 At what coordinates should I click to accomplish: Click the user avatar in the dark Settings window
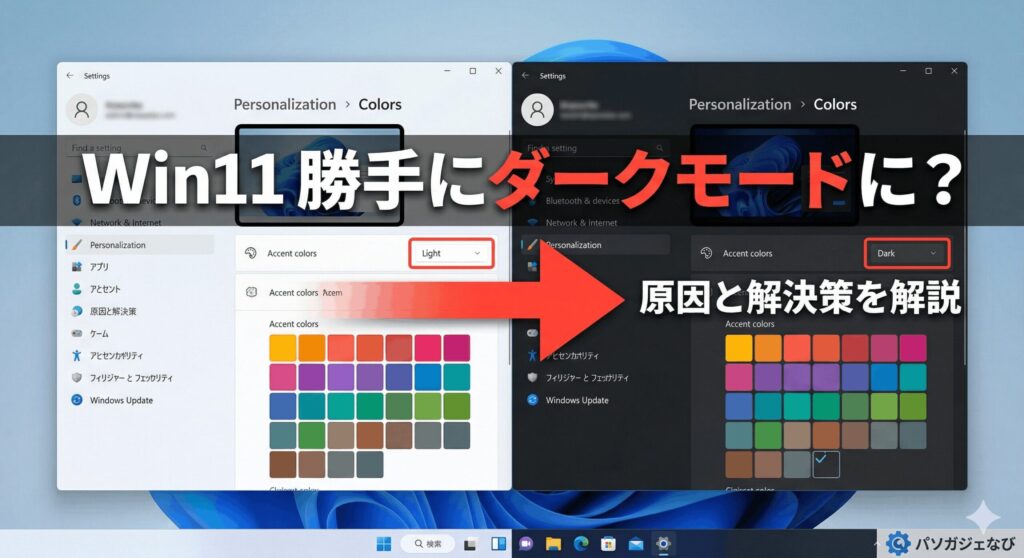tap(538, 109)
